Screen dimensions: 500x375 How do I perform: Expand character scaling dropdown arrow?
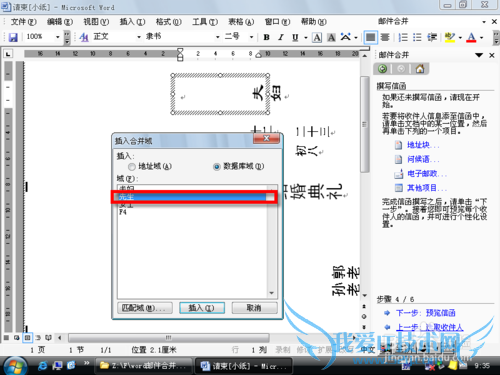pyautogui.click(x=356, y=37)
